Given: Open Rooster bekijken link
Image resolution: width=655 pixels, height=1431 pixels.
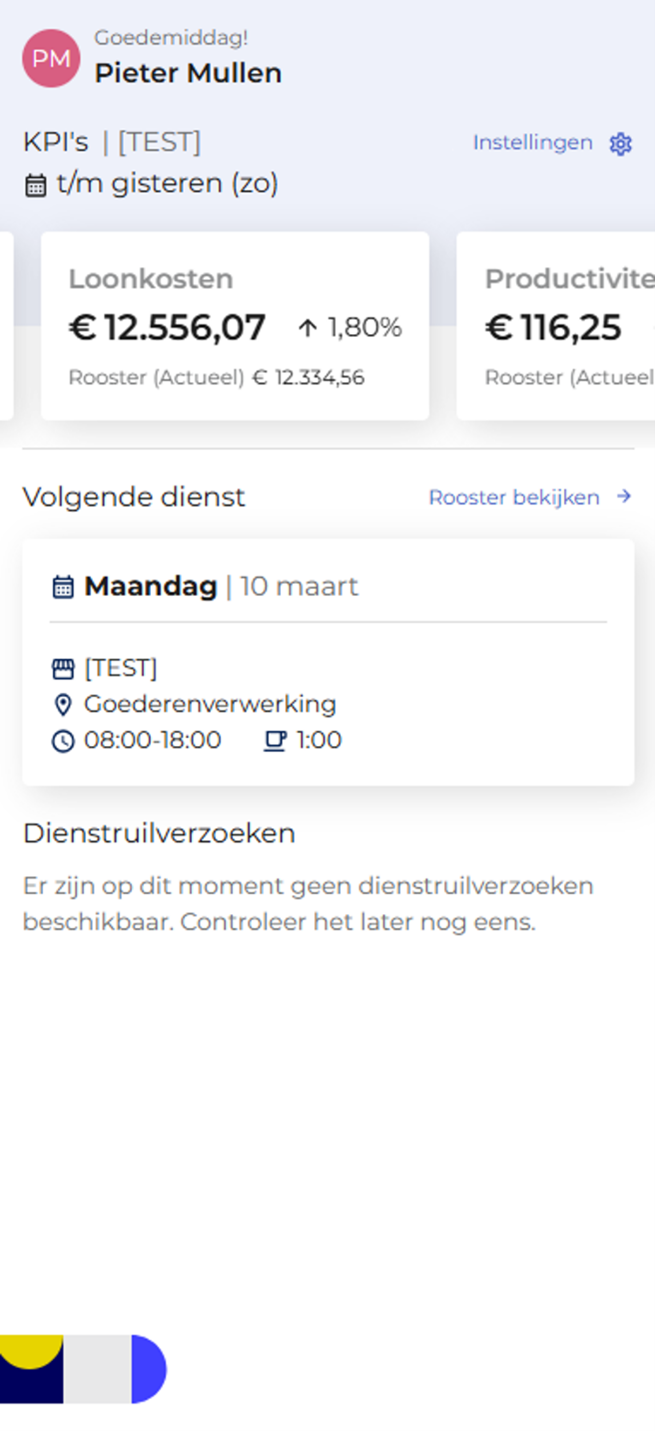Looking at the screenshot, I should pyautogui.click(x=514, y=497).
